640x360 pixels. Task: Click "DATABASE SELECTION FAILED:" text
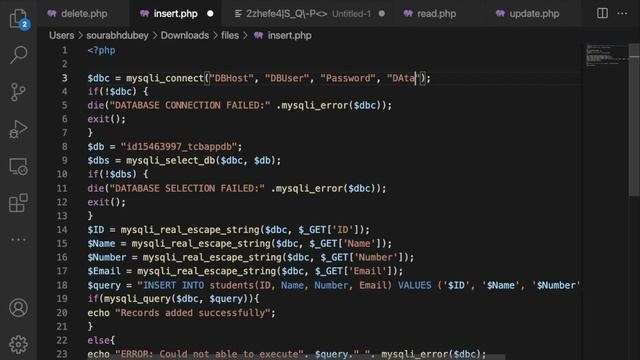click(187, 188)
